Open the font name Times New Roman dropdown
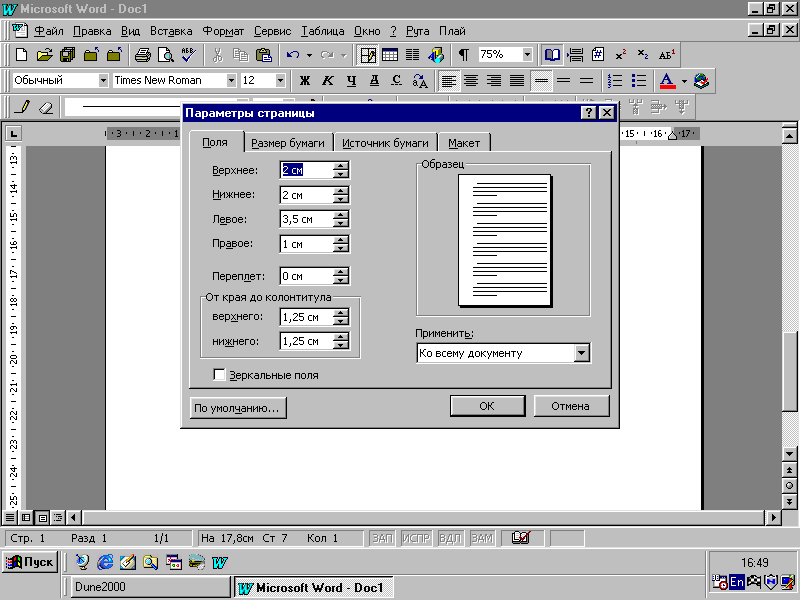Image resolution: width=800 pixels, height=600 pixels. (231, 81)
